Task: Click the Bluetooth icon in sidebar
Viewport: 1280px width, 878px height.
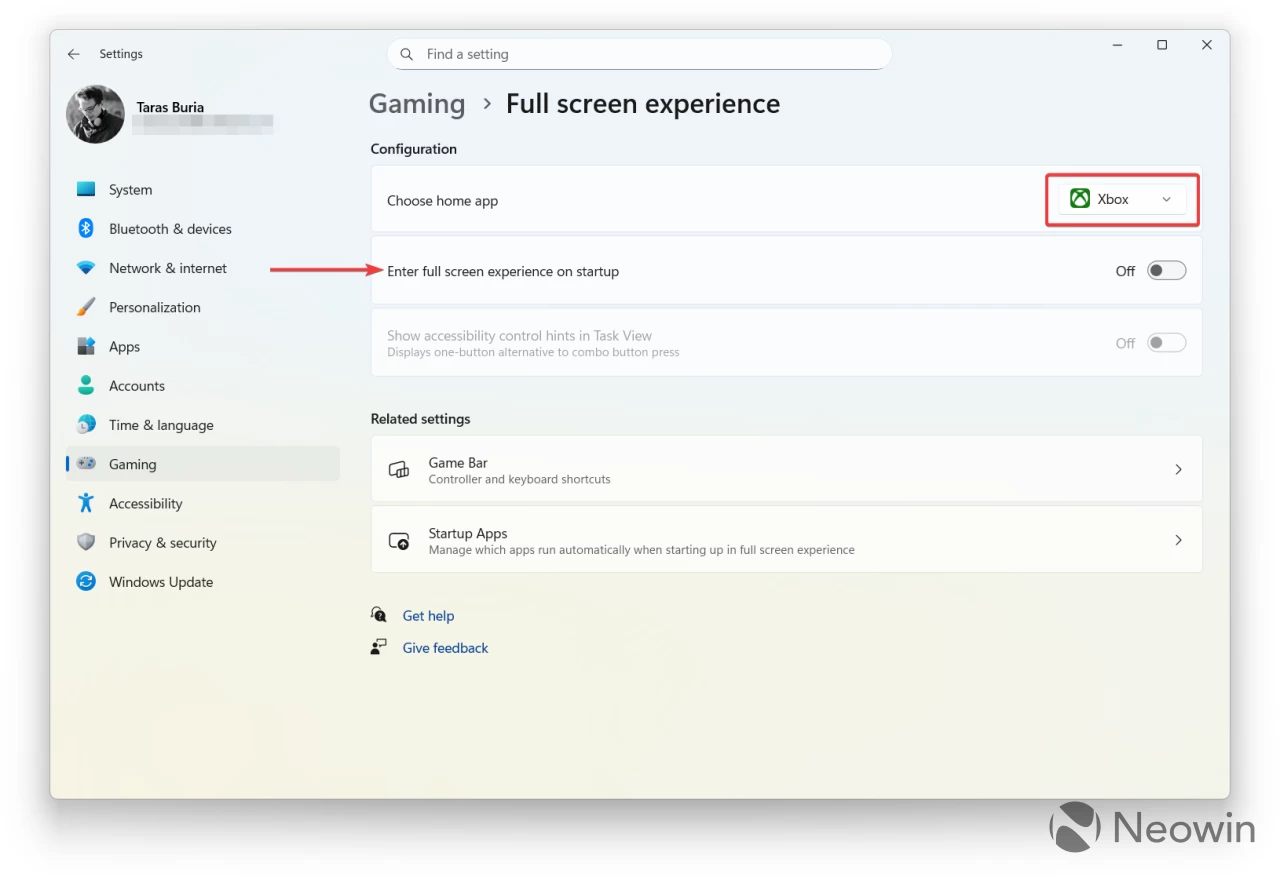Action: (86, 229)
